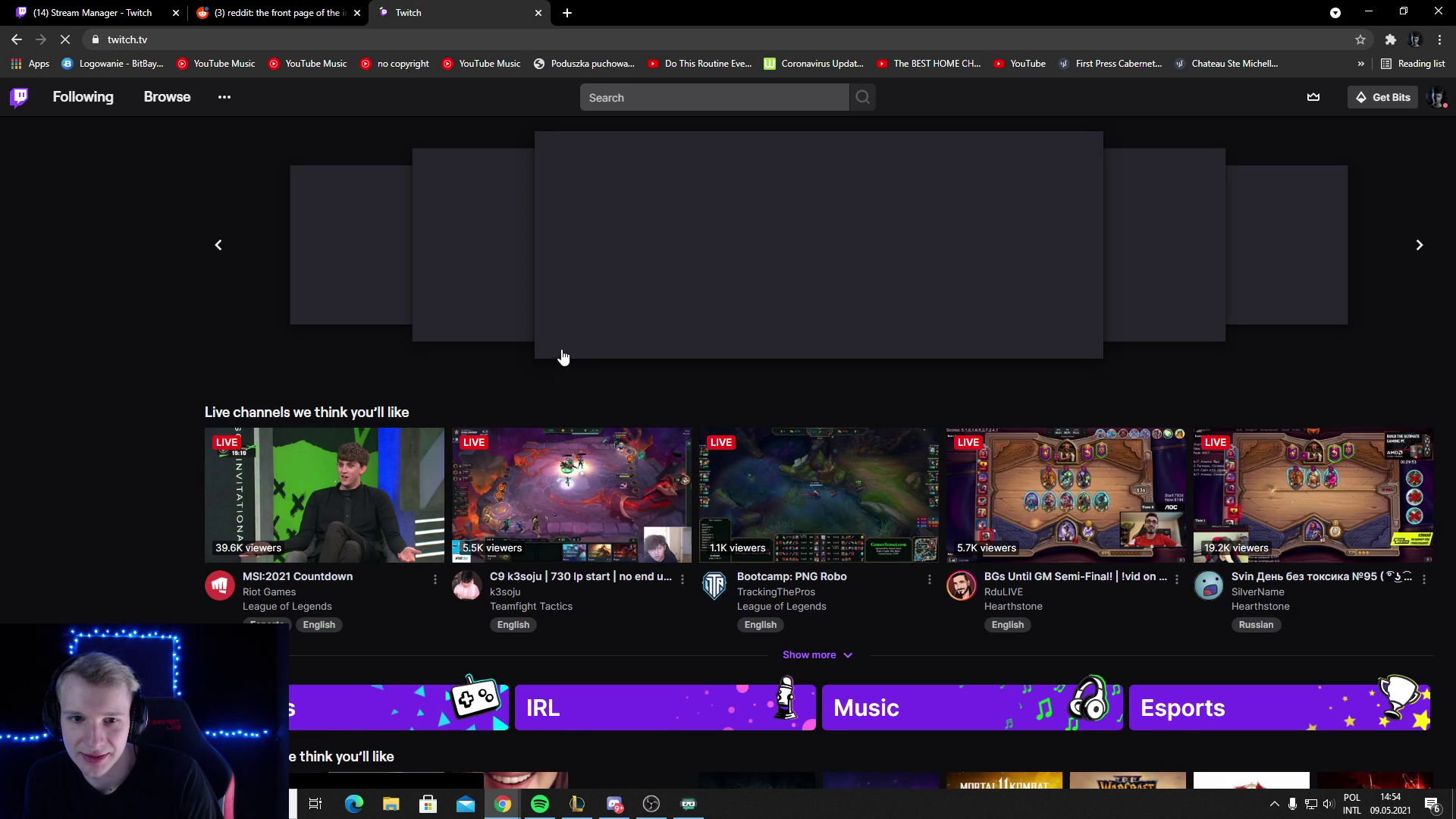Open options for BGs Until GM card

tap(1177, 579)
